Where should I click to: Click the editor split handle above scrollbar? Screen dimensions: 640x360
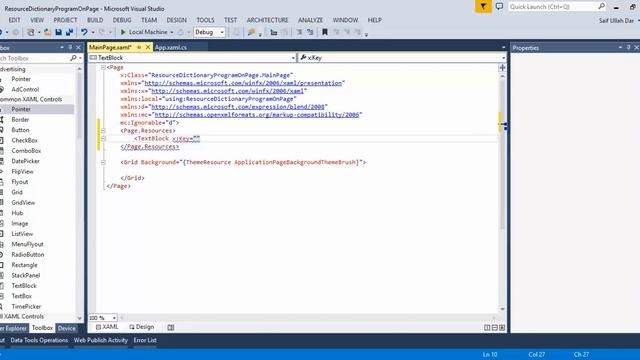(502, 68)
